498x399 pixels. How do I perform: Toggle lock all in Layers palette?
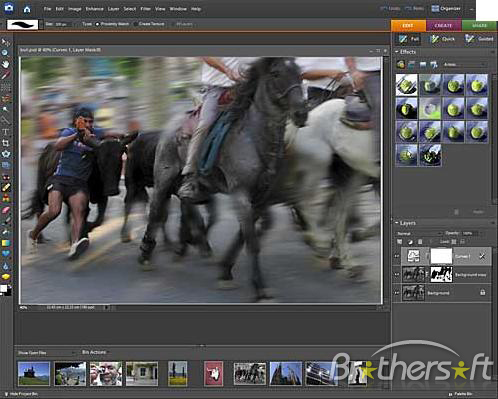coord(462,242)
